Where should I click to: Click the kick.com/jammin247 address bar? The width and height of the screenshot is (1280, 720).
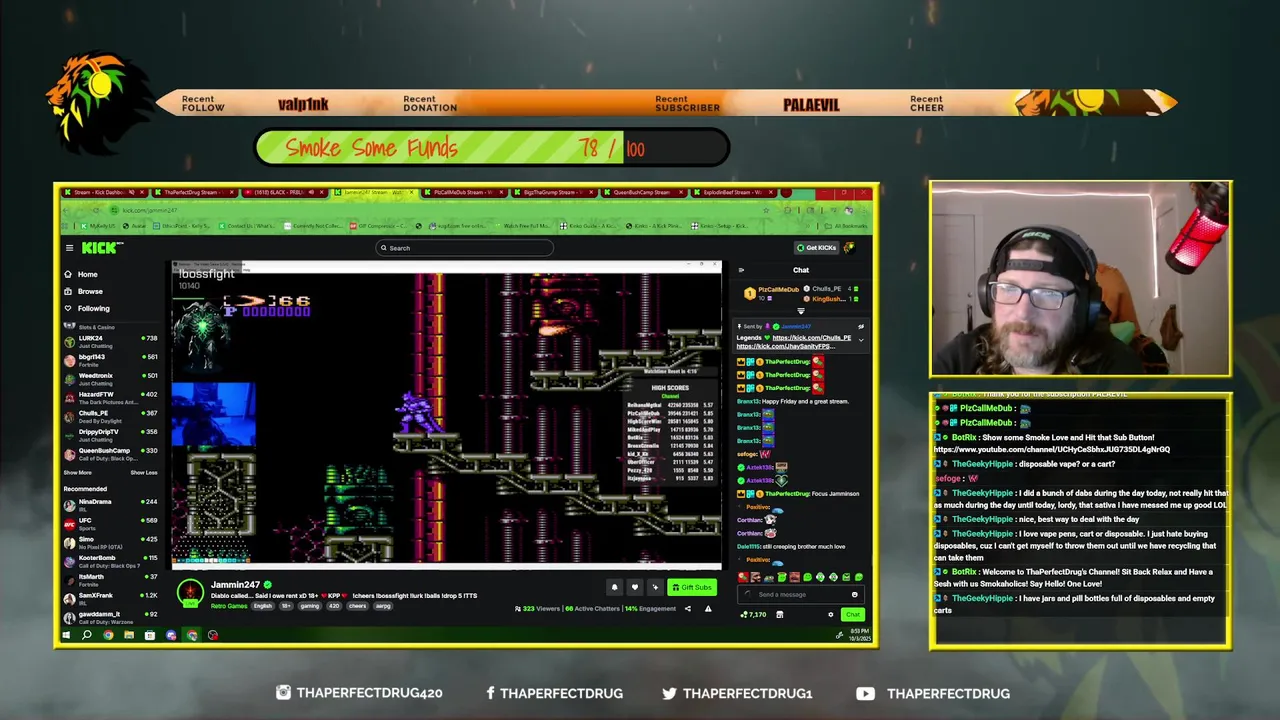click(440, 210)
